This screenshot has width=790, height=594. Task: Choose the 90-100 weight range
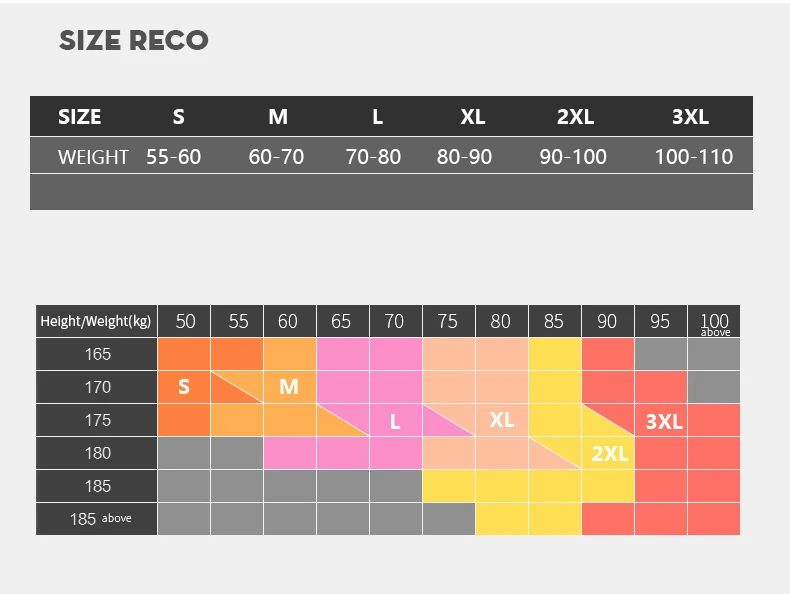(573, 157)
